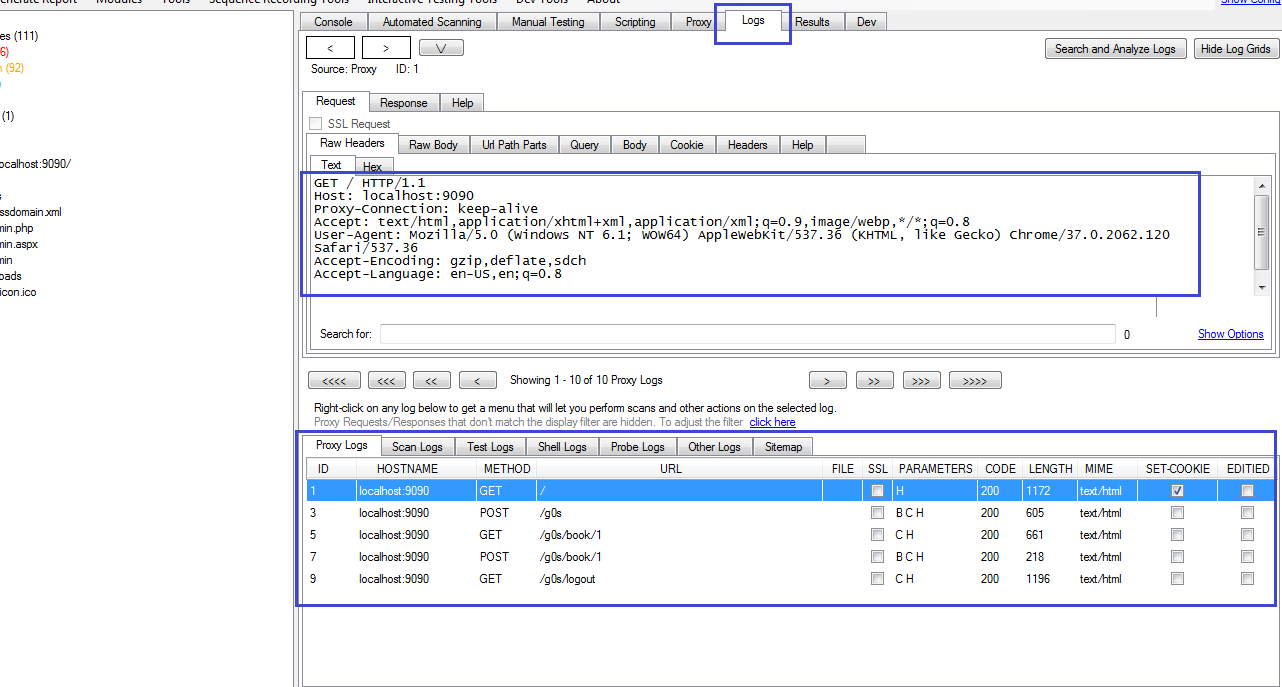Click the next log arrow above Source: Proxy
The width and height of the screenshot is (1282, 687).
point(386,46)
